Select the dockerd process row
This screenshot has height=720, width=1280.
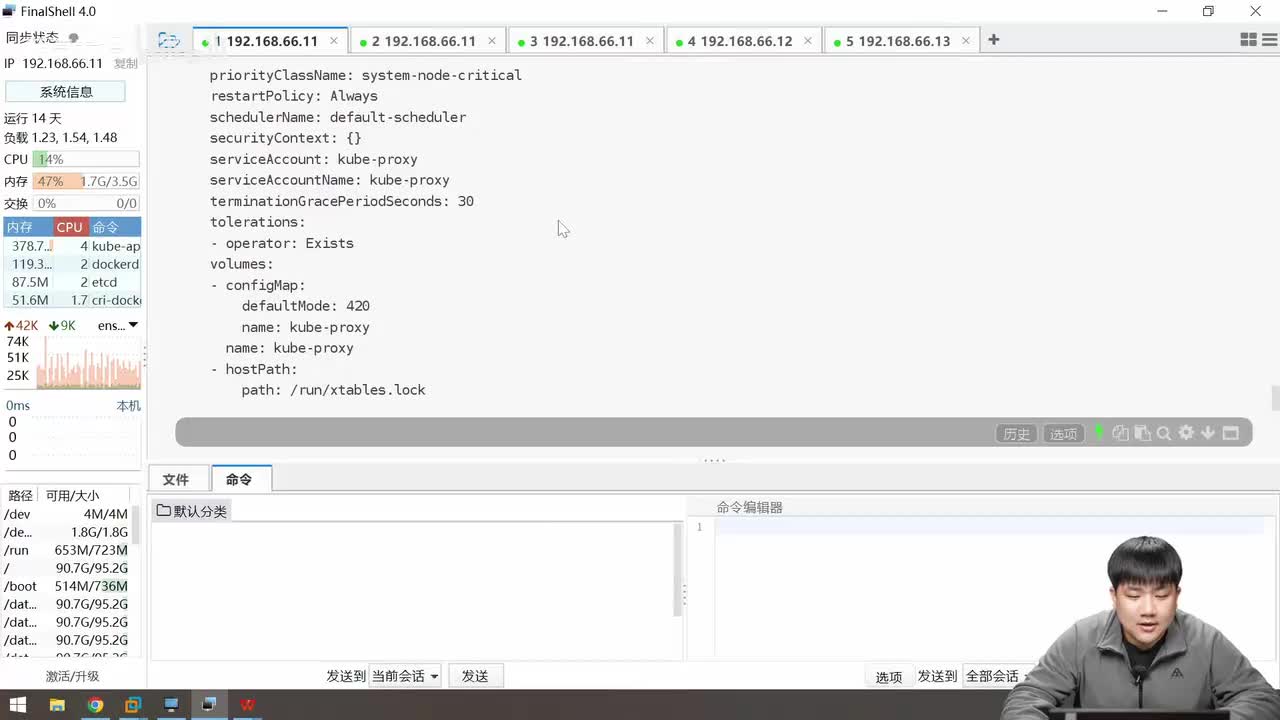72,264
